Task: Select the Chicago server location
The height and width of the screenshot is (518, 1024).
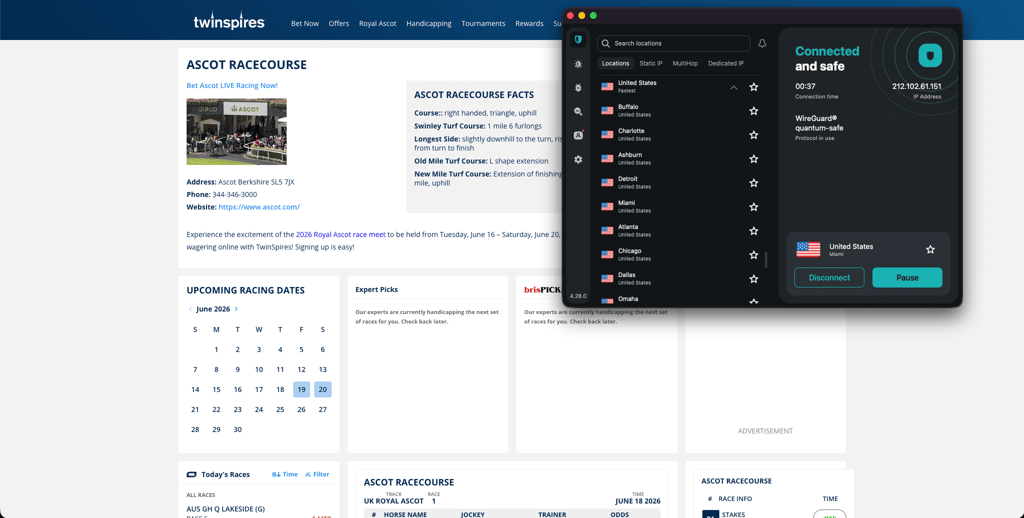Action: (x=671, y=255)
